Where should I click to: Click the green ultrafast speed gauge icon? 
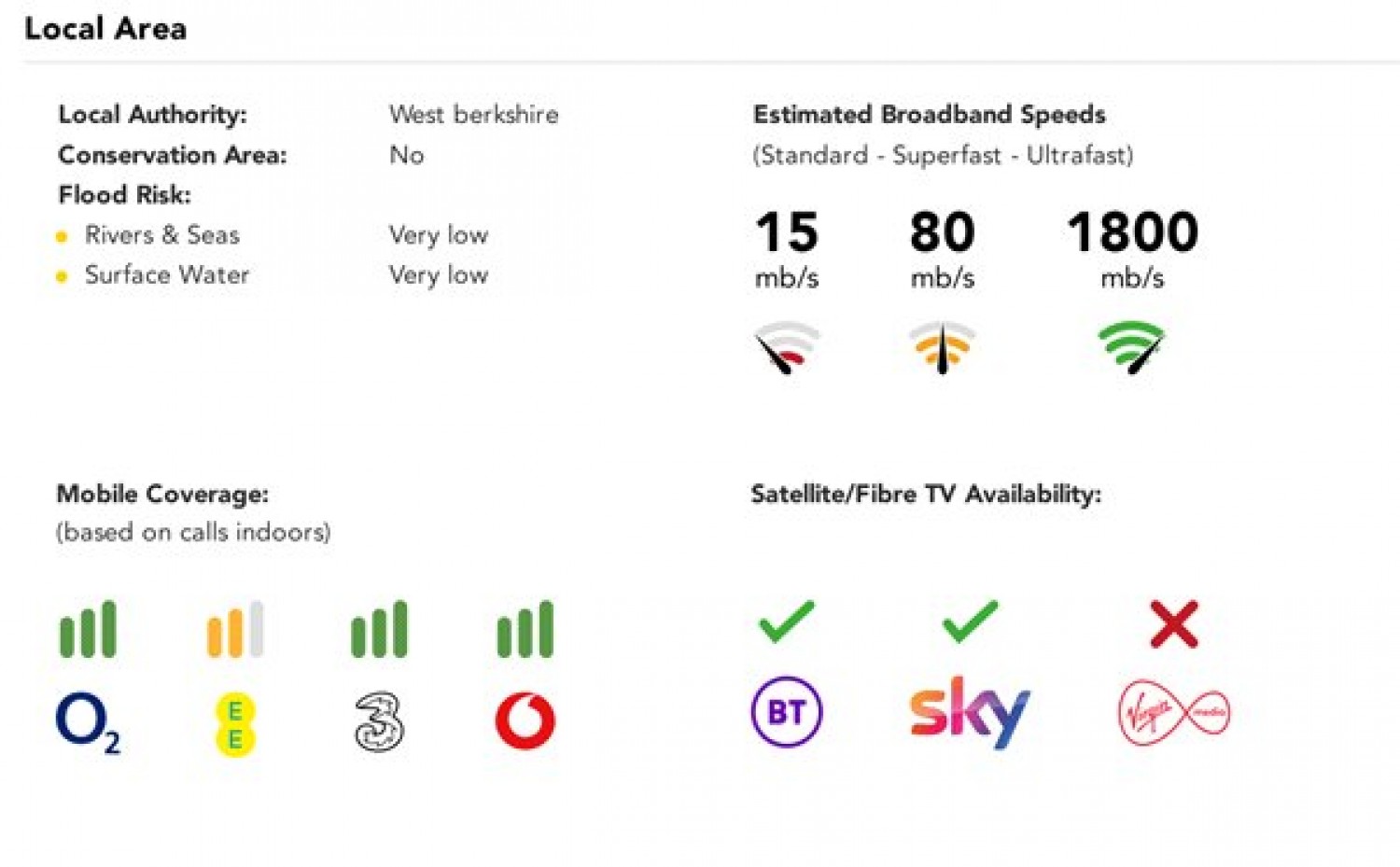[x=1132, y=347]
